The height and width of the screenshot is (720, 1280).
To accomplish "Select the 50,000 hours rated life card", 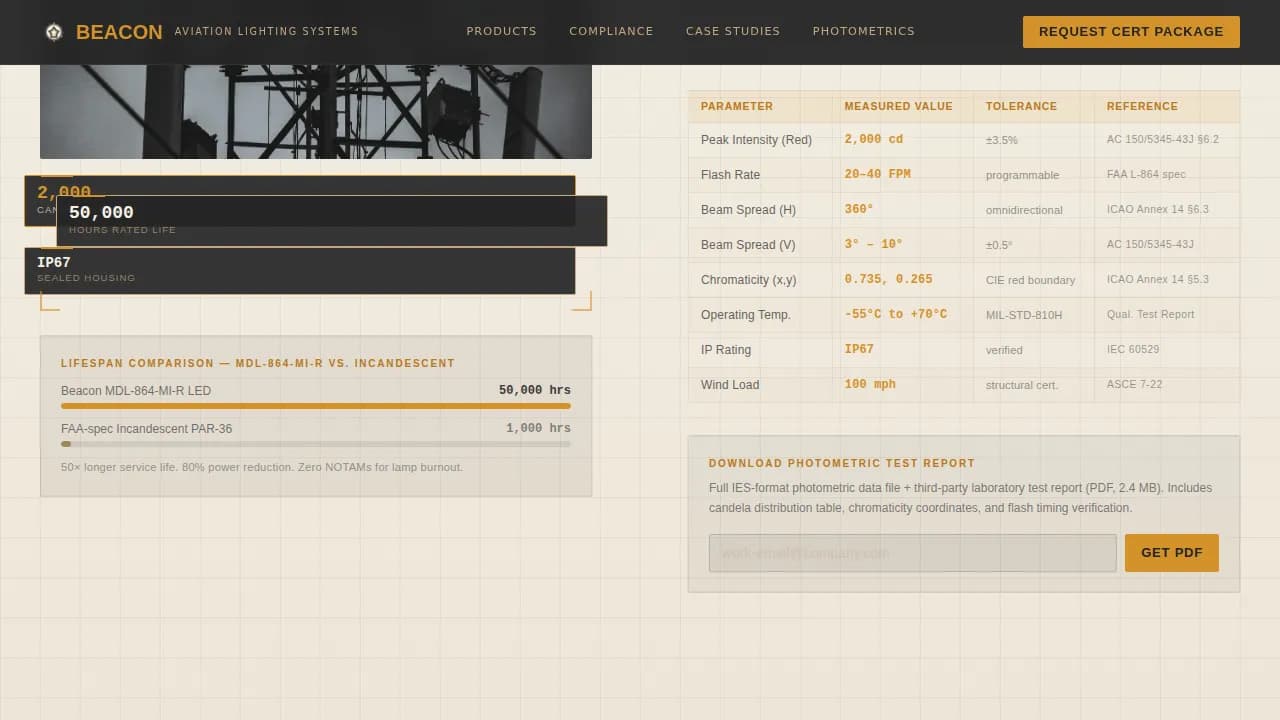I will click(330, 220).
